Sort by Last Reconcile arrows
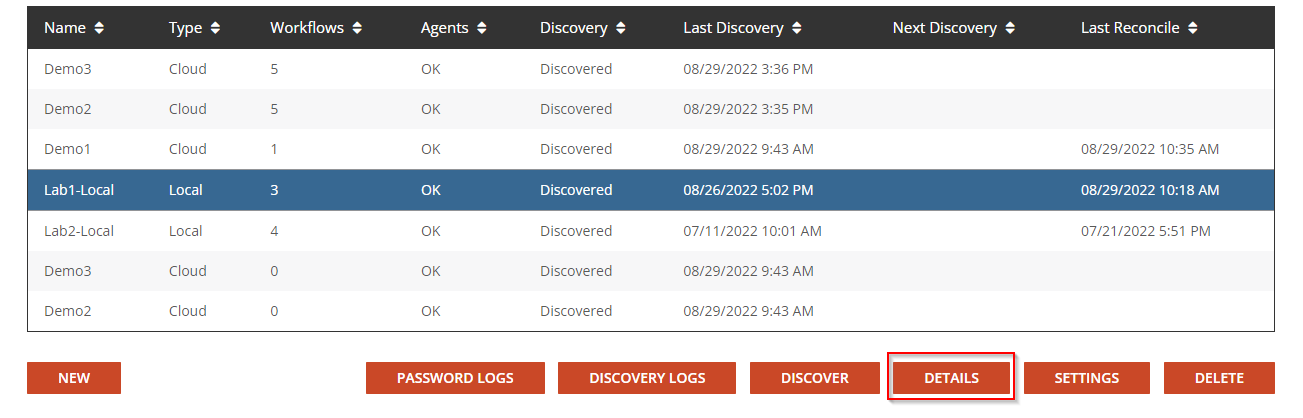Screen dimensions: 1303x418 click(1191, 29)
